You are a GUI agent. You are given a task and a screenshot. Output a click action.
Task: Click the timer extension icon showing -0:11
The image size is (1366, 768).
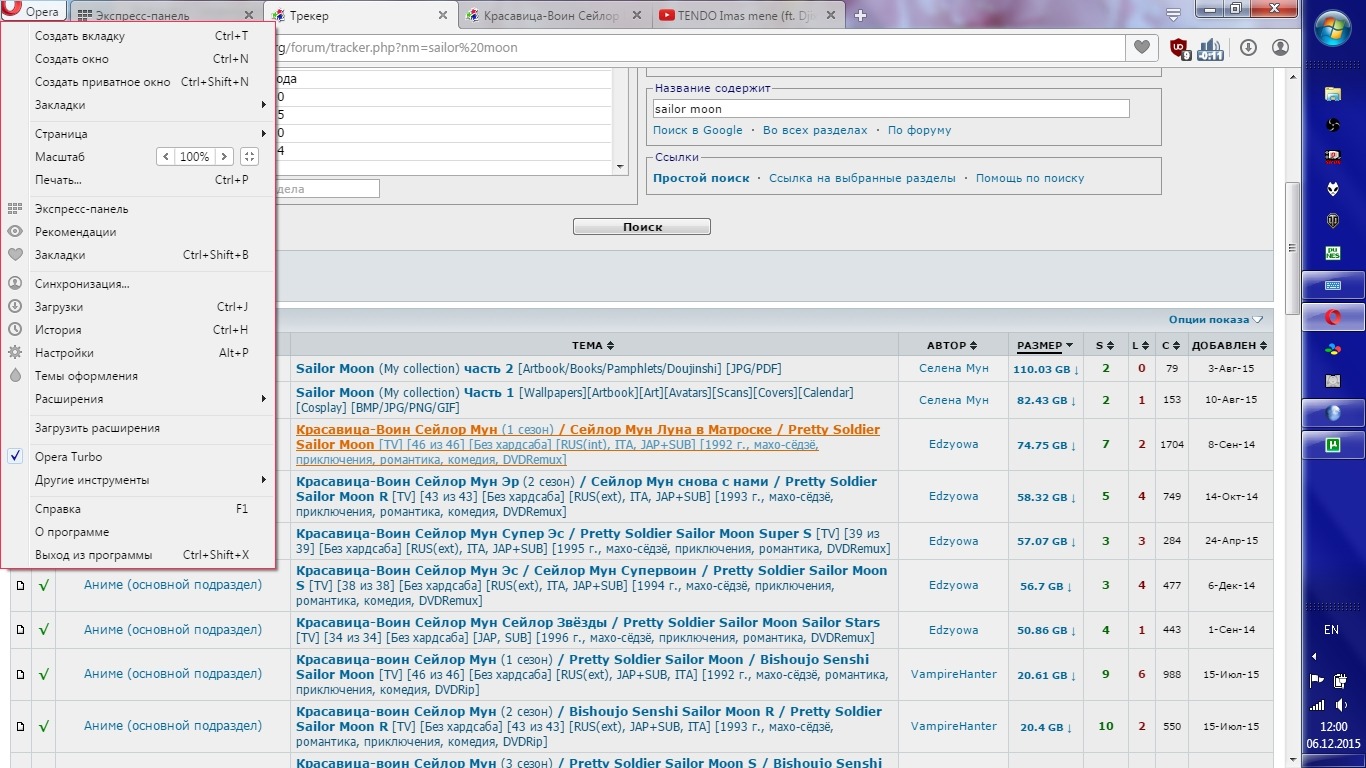point(1210,48)
